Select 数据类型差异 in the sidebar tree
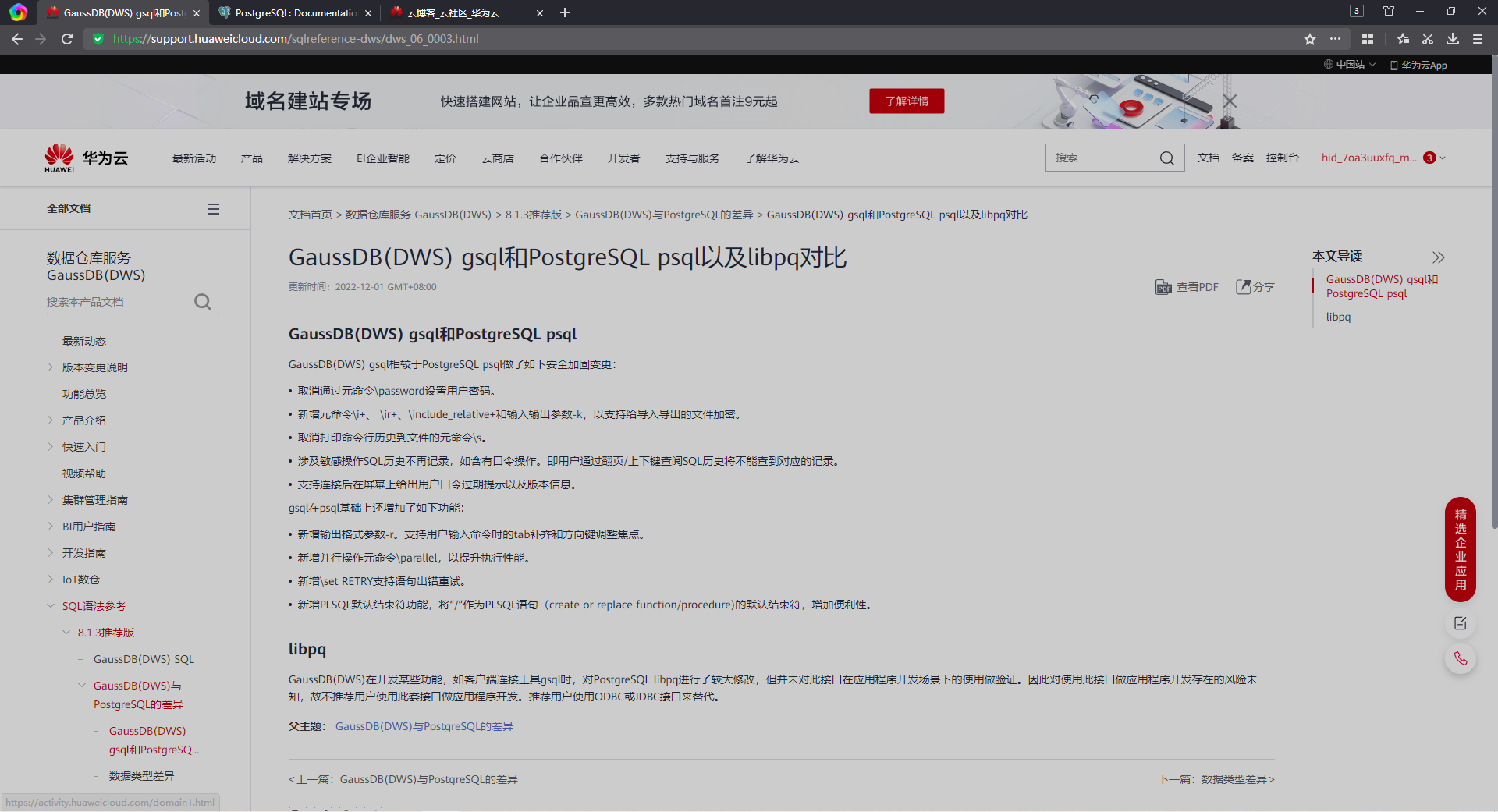Image resolution: width=1498 pixels, height=812 pixels. coord(142,776)
